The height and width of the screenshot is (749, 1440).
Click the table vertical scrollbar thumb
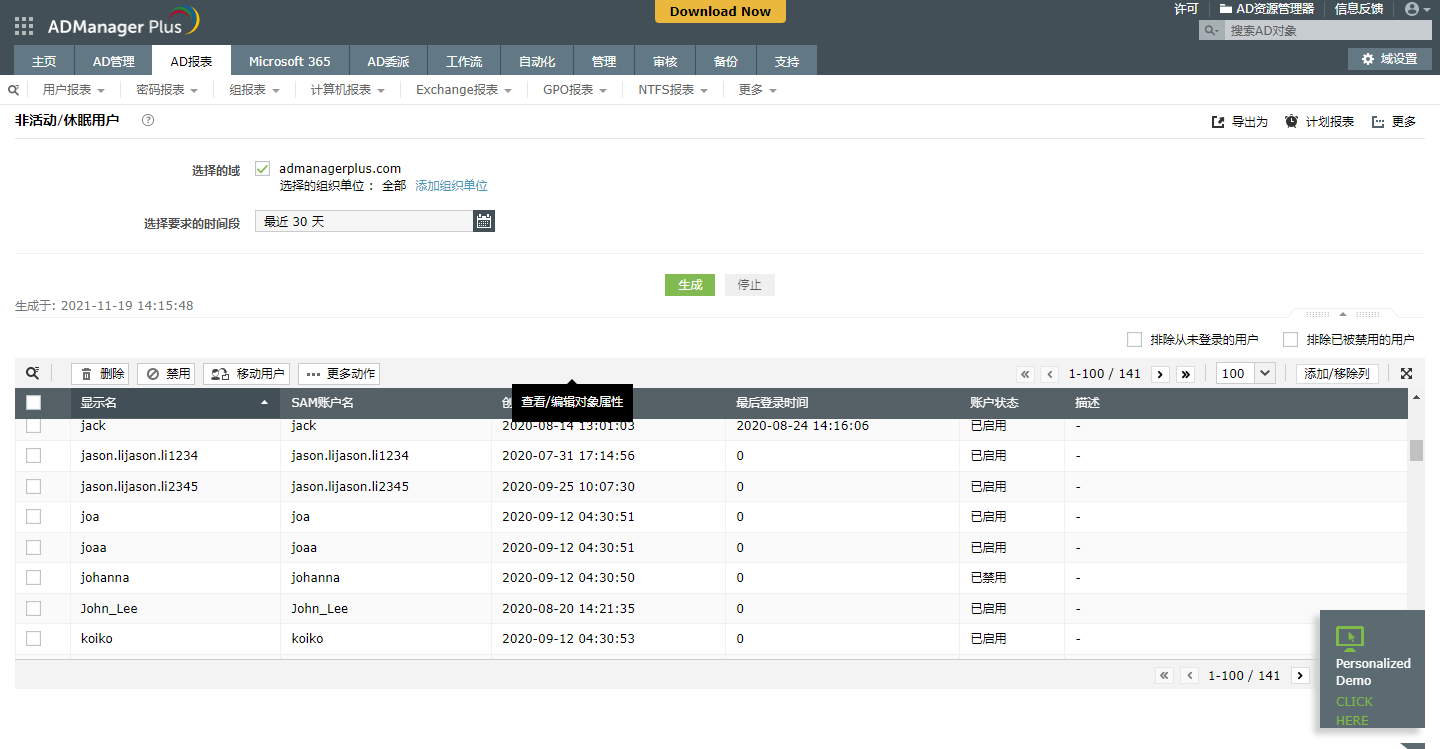coord(1416,451)
